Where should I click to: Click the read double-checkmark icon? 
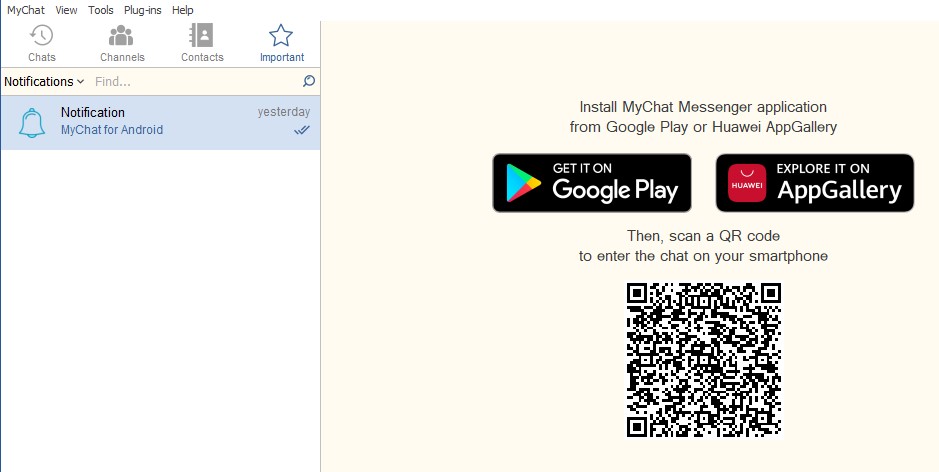(302, 130)
